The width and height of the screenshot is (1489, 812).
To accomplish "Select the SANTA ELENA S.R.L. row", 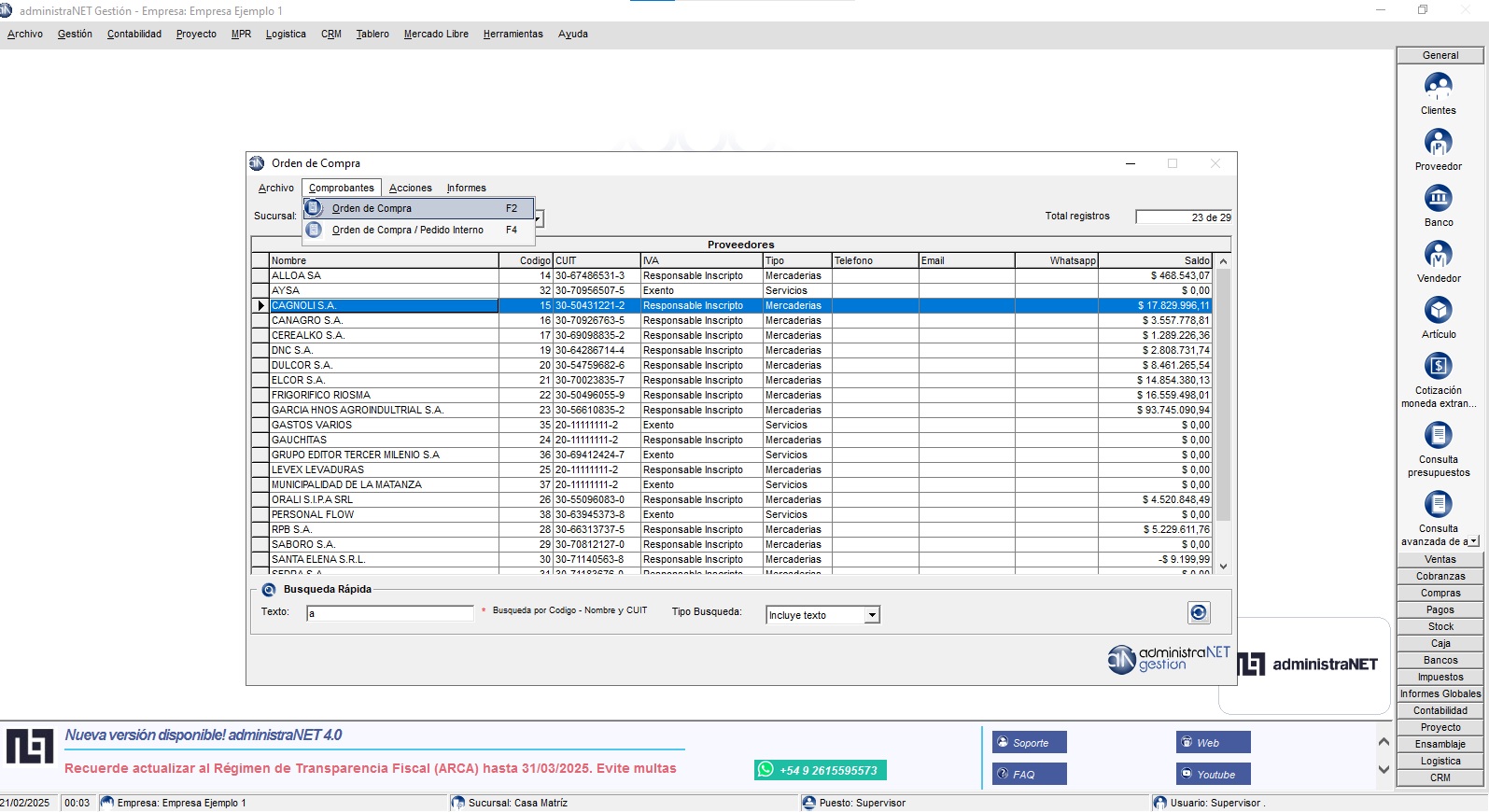I will (x=732, y=559).
